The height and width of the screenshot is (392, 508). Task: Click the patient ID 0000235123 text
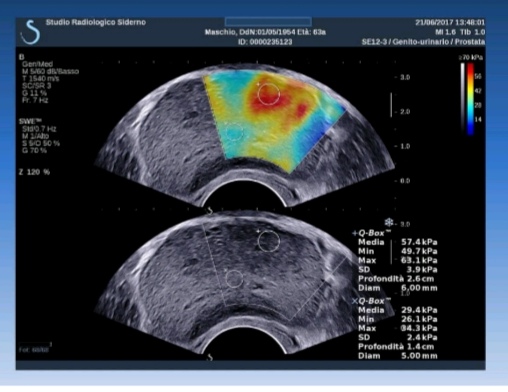265,42
